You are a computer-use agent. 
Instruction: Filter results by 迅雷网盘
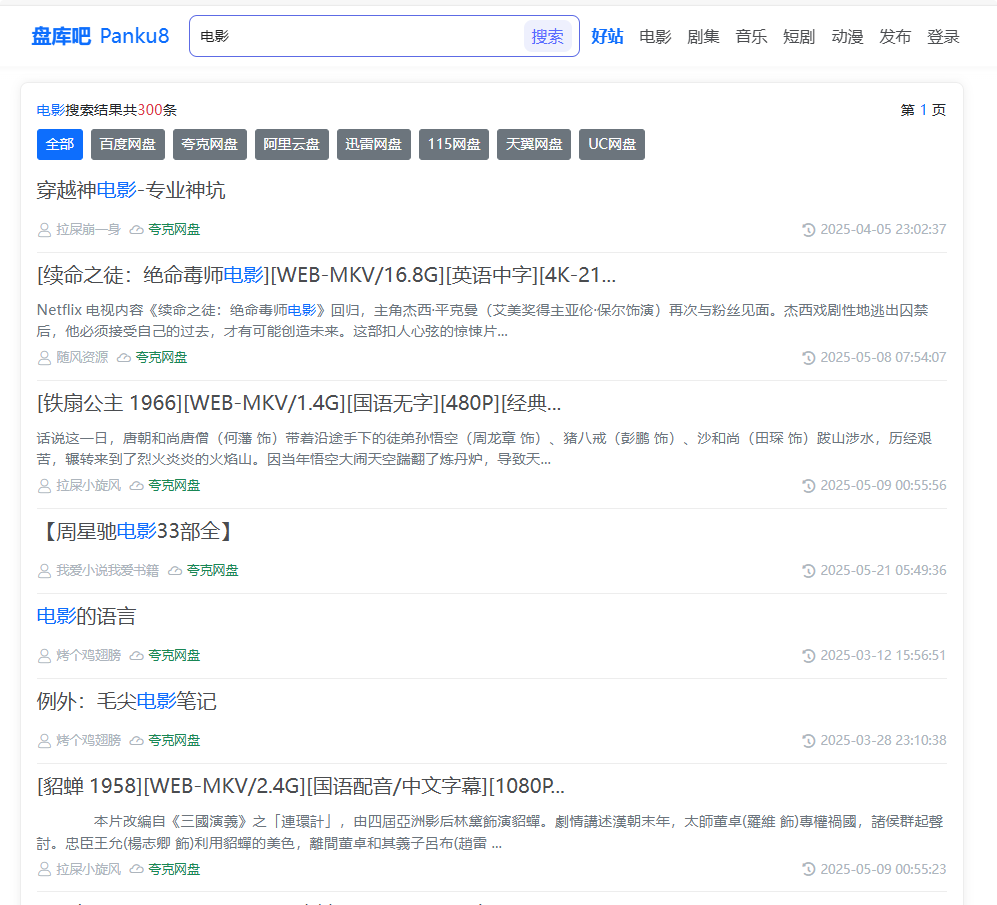(x=374, y=144)
